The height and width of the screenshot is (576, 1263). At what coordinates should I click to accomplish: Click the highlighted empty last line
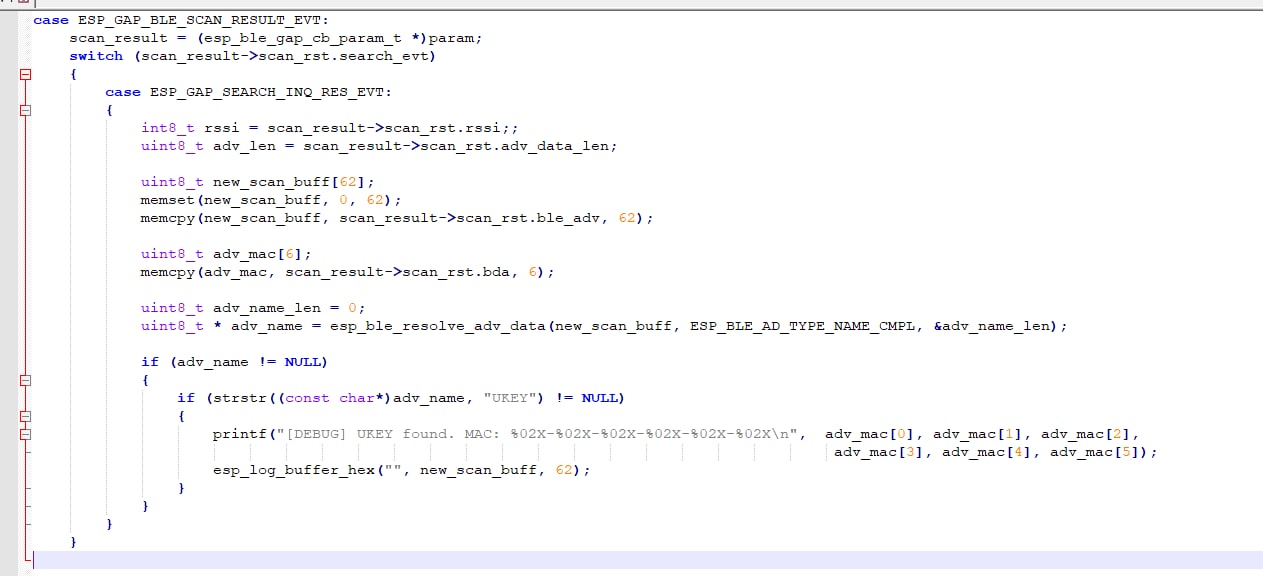pyautogui.click(x=648, y=560)
